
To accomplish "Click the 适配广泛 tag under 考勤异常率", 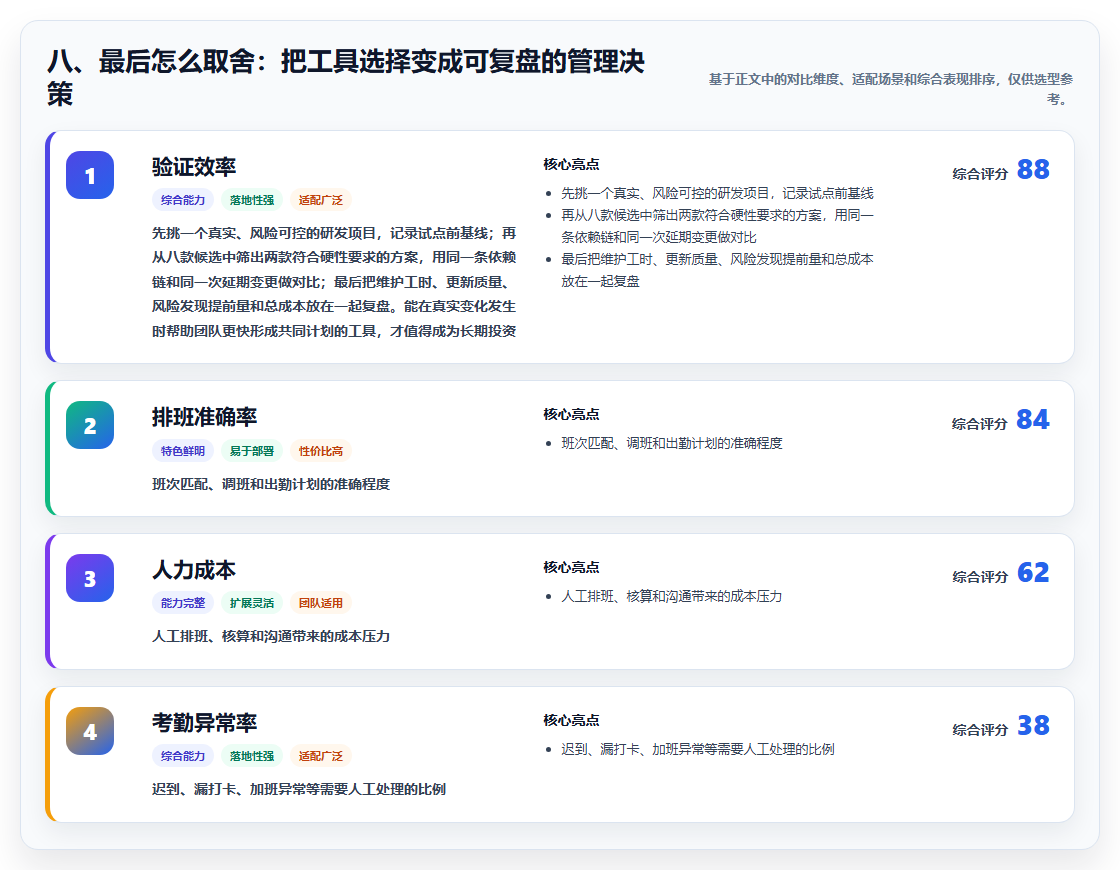I will tap(321, 756).
